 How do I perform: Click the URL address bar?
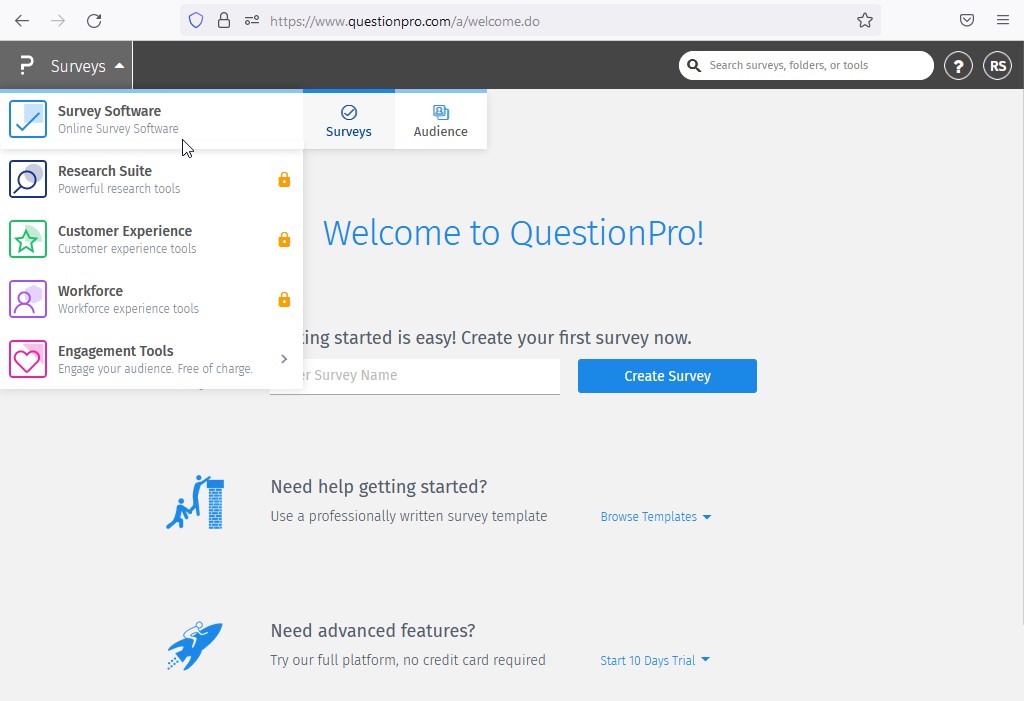tap(530, 21)
